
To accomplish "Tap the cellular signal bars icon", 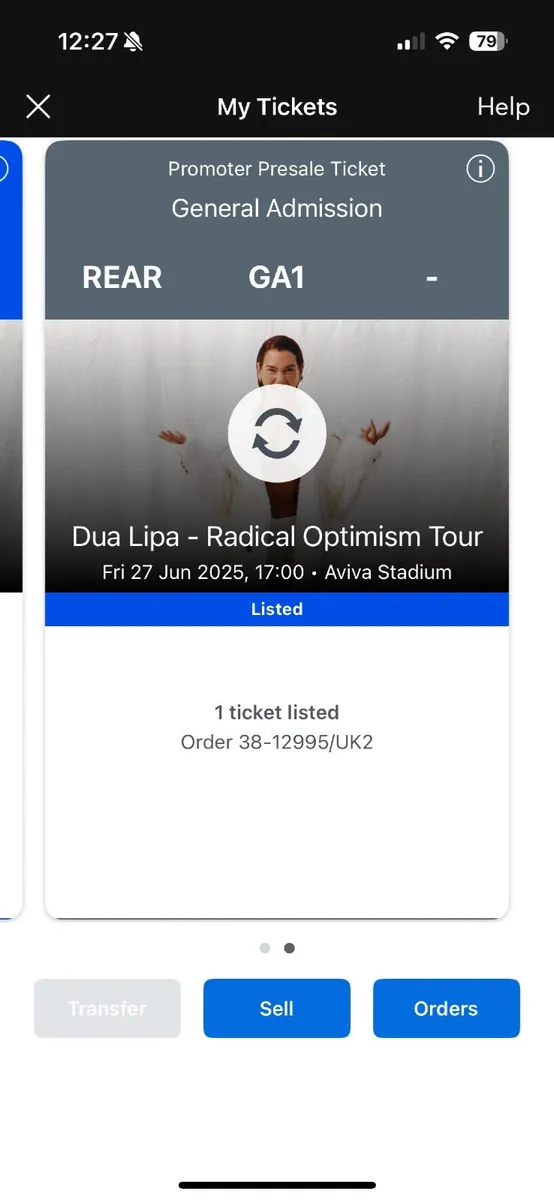I will pyautogui.click(x=411, y=43).
